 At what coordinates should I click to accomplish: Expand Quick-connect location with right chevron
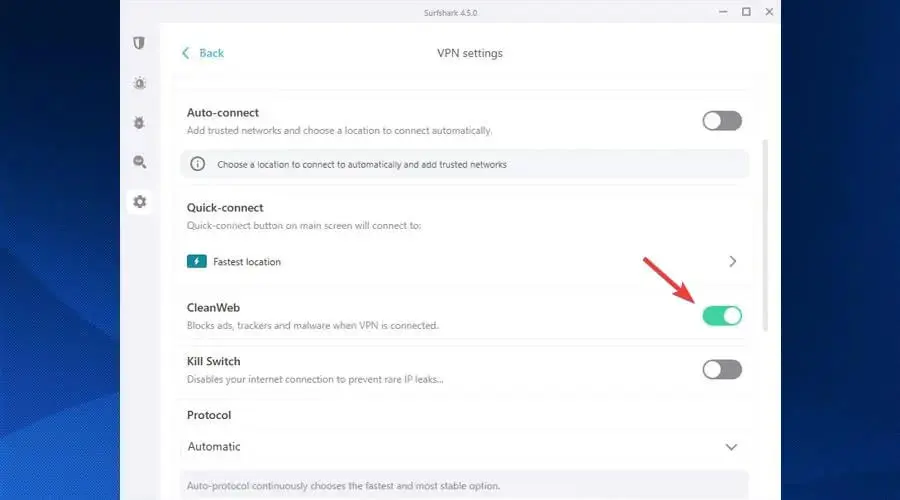pos(733,262)
